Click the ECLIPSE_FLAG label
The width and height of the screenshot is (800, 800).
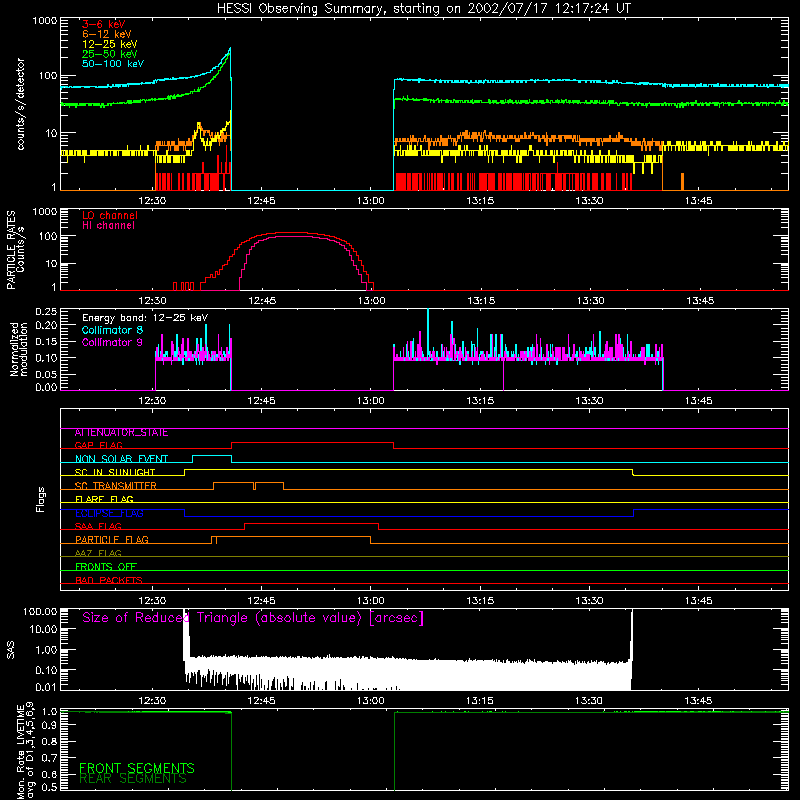click(109, 513)
